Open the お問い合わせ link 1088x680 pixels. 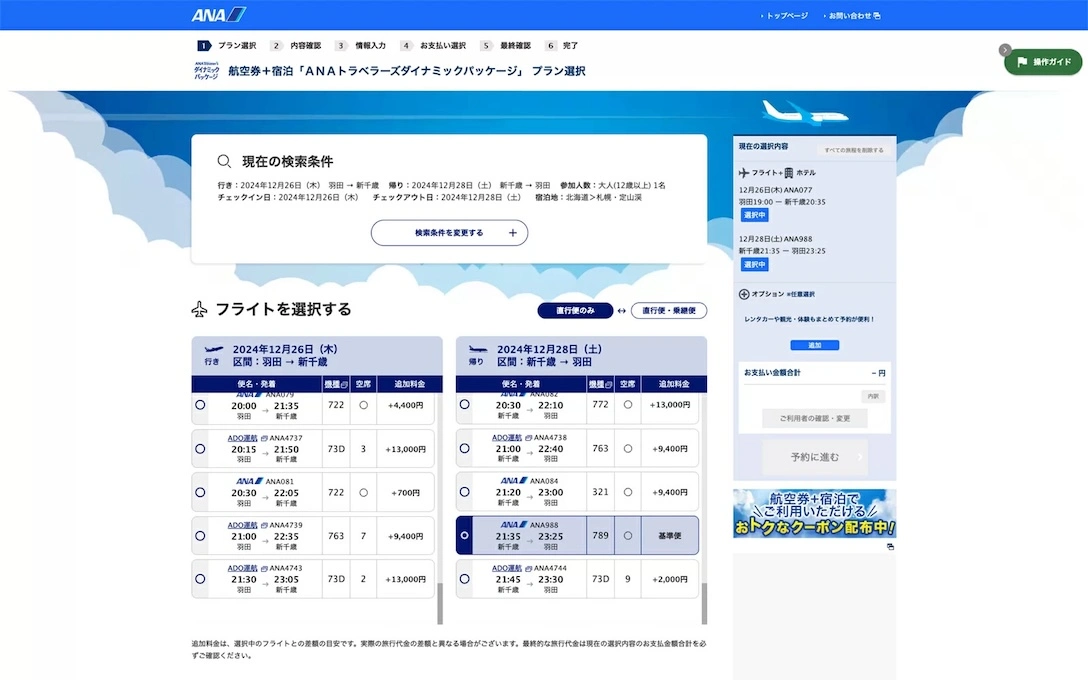pyautogui.click(x=849, y=15)
